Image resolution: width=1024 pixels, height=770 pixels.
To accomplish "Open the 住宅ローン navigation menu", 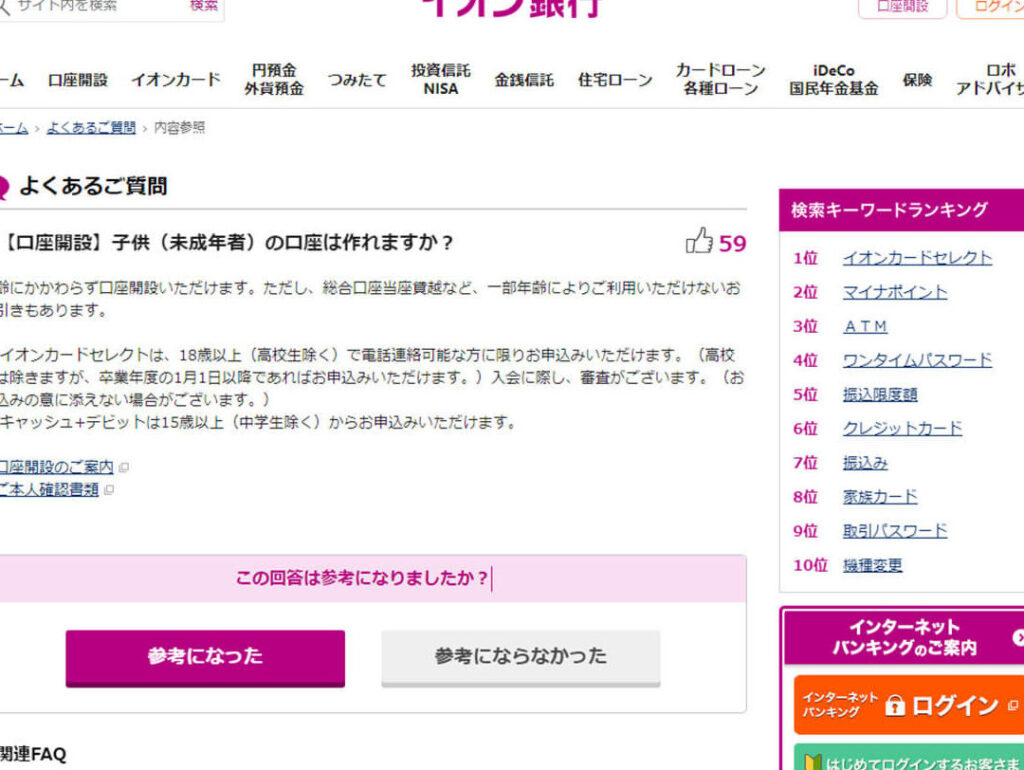I will (614, 80).
